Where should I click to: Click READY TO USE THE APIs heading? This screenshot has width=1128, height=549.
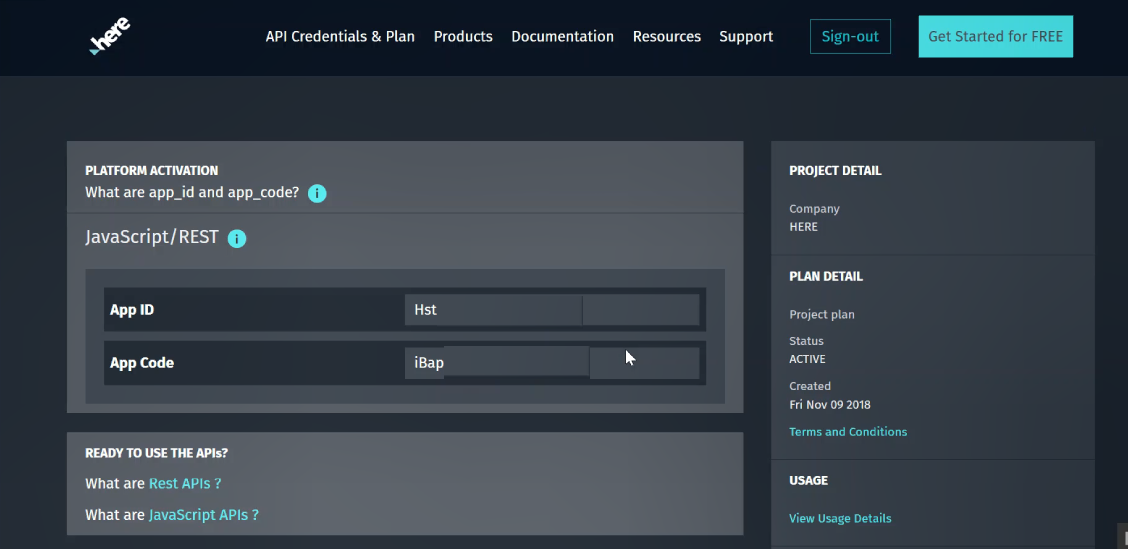click(x=157, y=453)
